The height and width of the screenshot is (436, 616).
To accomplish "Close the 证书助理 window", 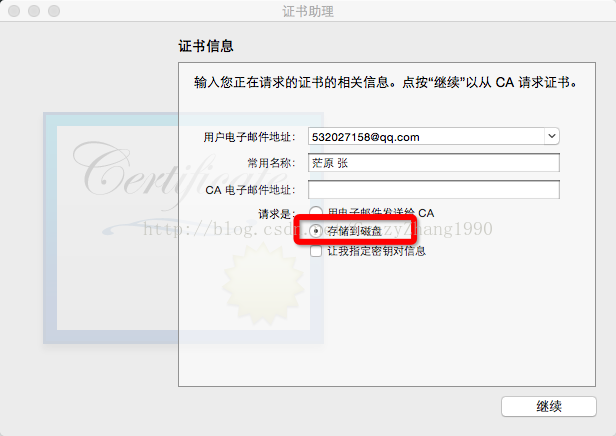I will (x=14, y=11).
